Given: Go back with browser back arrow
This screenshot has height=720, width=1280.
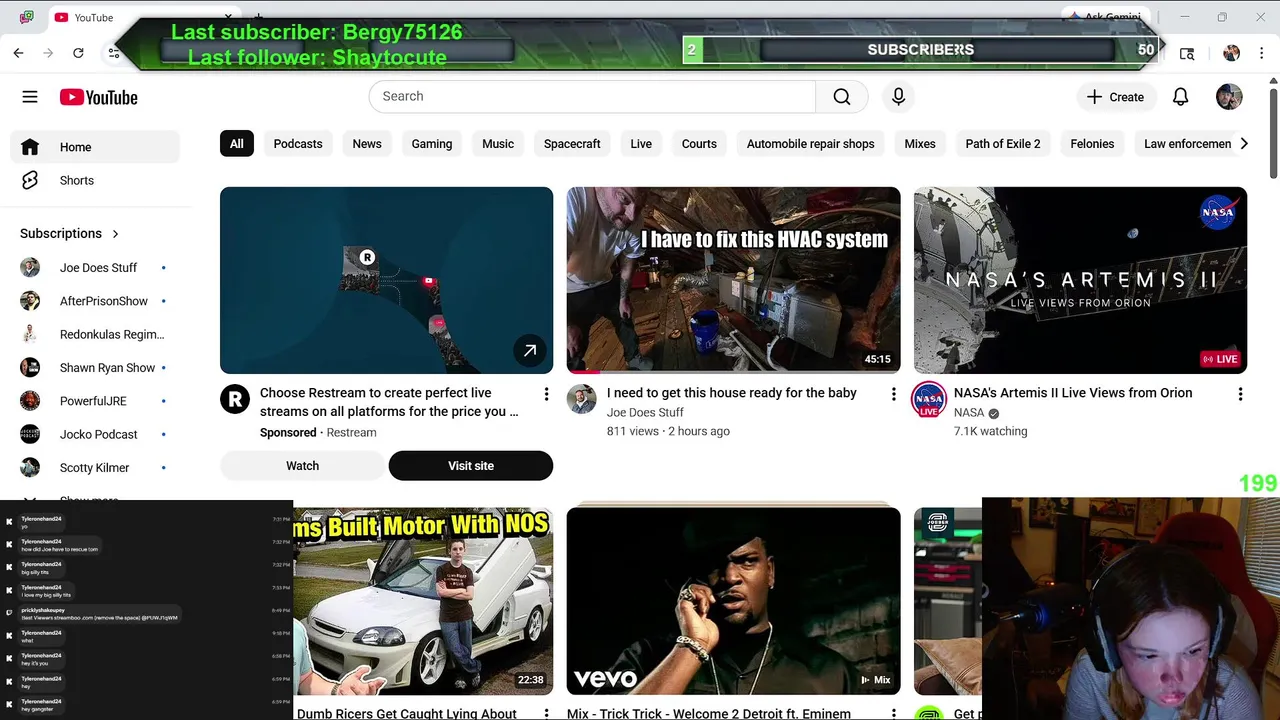Looking at the screenshot, I should pyautogui.click(x=18, y=53).
